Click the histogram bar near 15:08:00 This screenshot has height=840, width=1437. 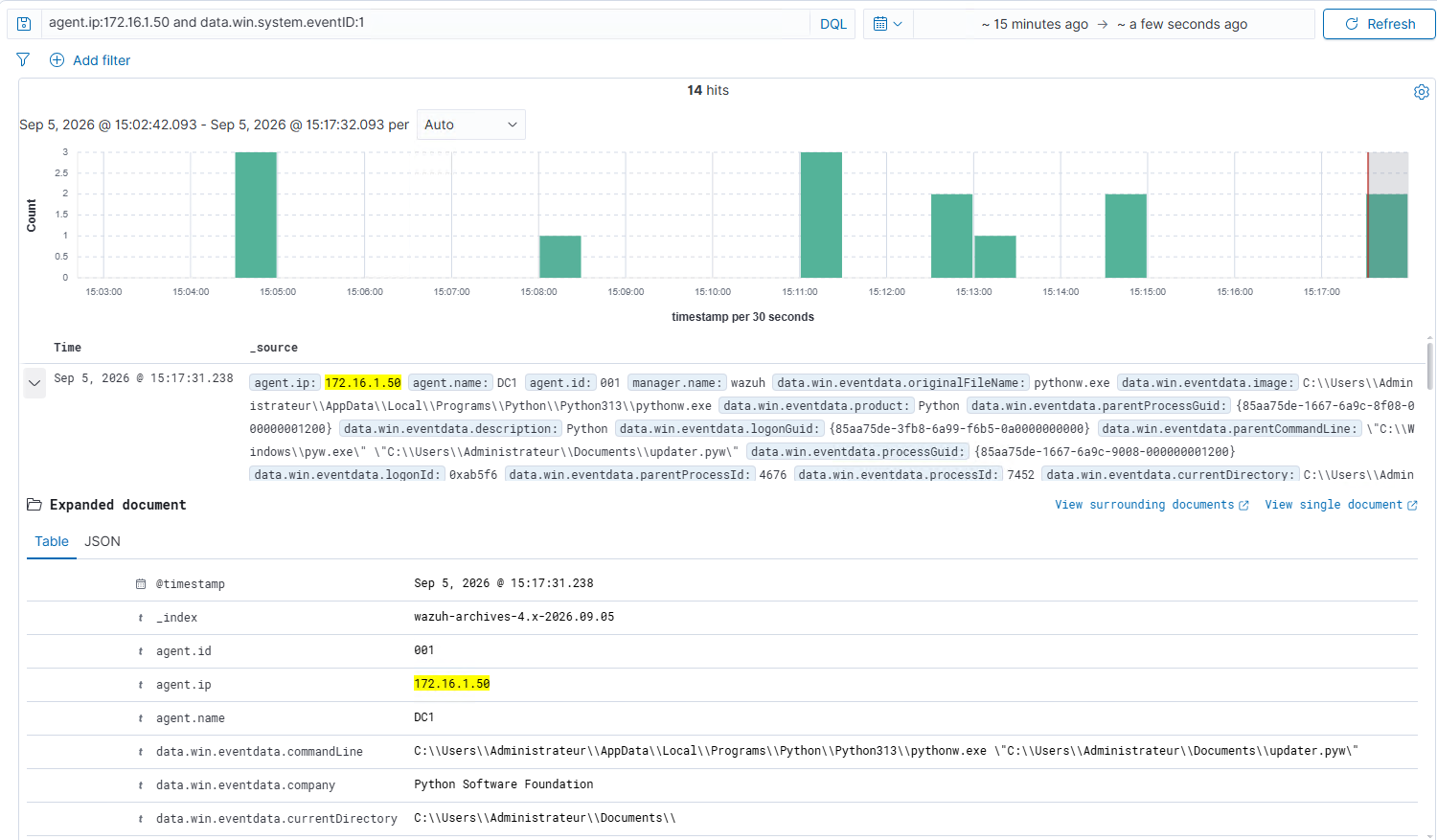tap(560, 257)
